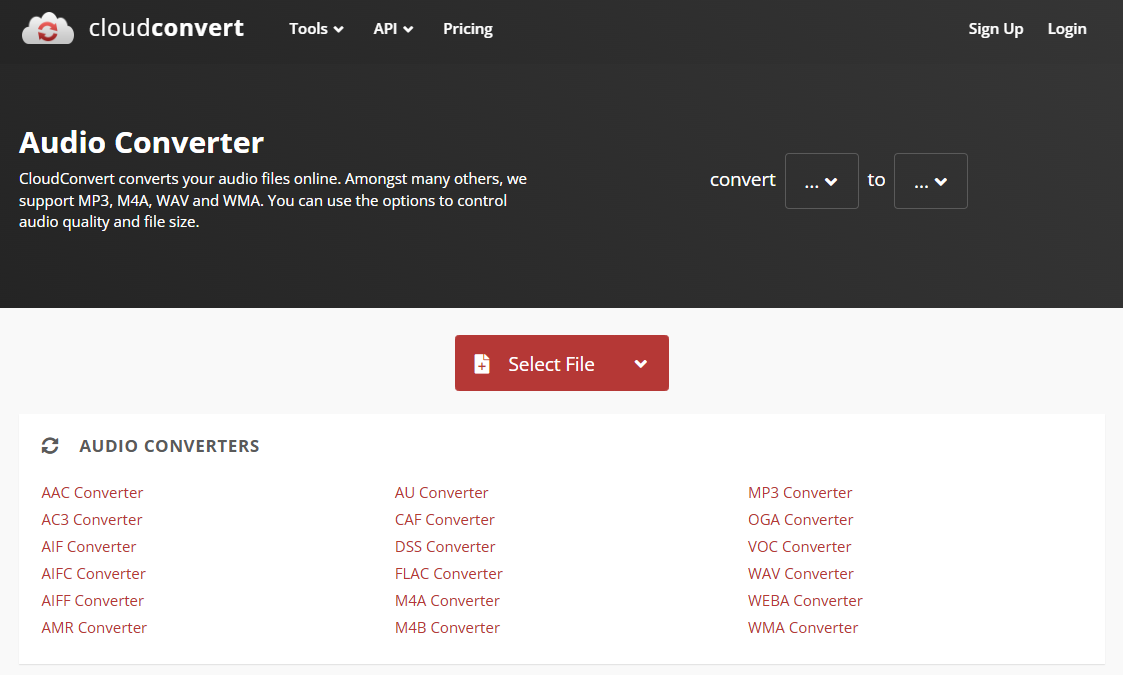Expand the API menu
Viewport: 1123px width, 675px height.
tap(392, 29)
